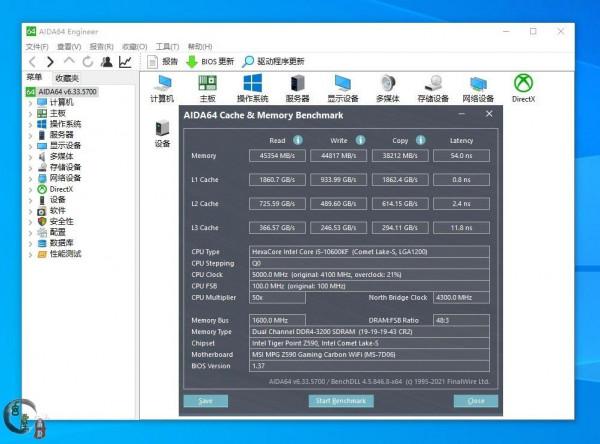
Task: Expand the 存储设备 tree node
Action: click(x=30, y=167)
